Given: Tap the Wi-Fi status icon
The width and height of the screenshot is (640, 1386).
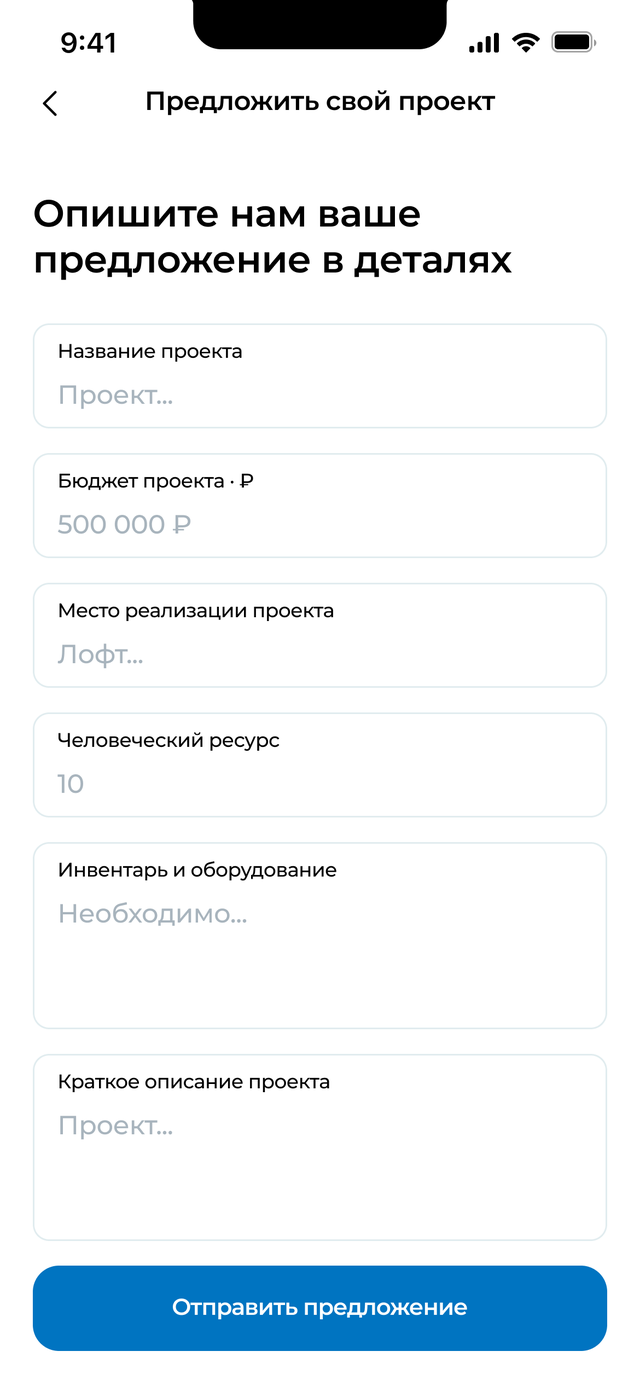Looking at the screenshot, I should tap(524, 43).
